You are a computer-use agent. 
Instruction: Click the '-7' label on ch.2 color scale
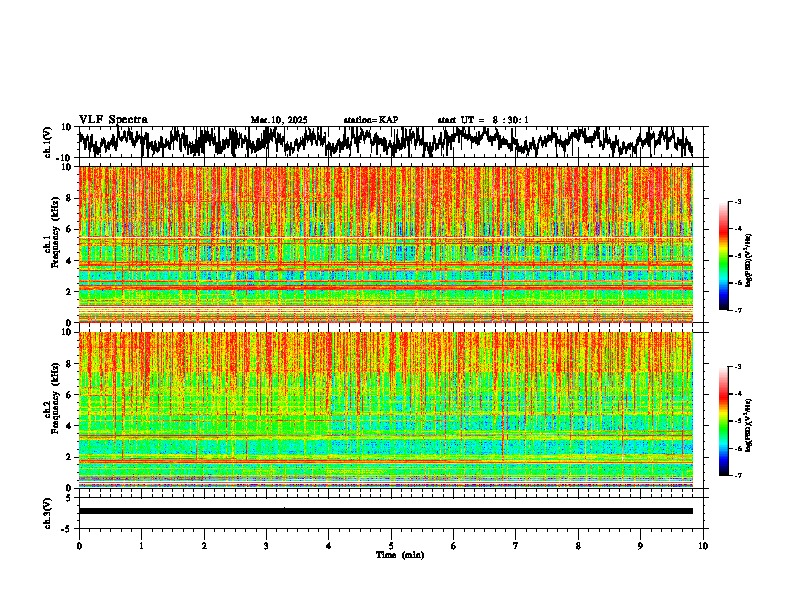737,475
